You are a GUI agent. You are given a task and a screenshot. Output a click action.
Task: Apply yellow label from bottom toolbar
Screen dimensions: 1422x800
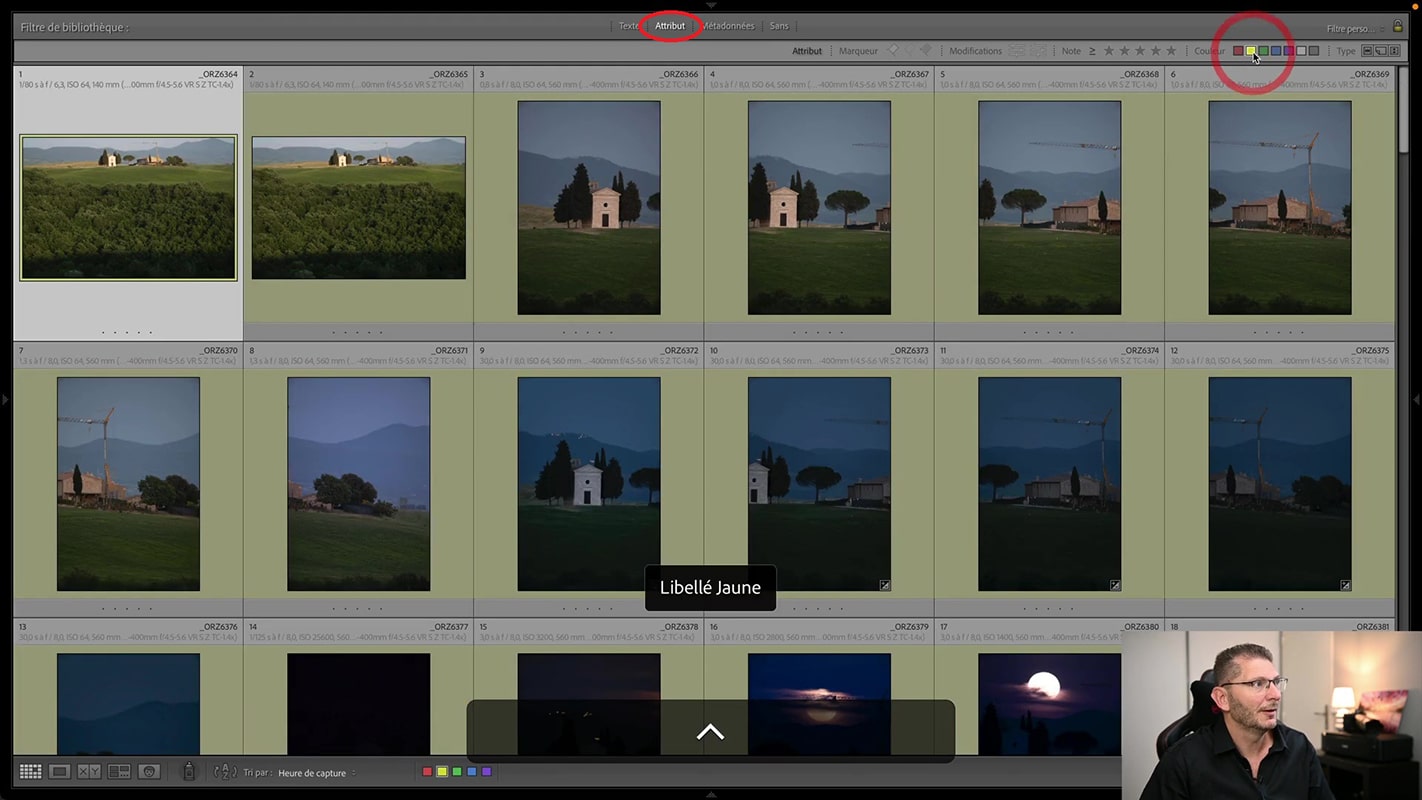click(442, 772)
